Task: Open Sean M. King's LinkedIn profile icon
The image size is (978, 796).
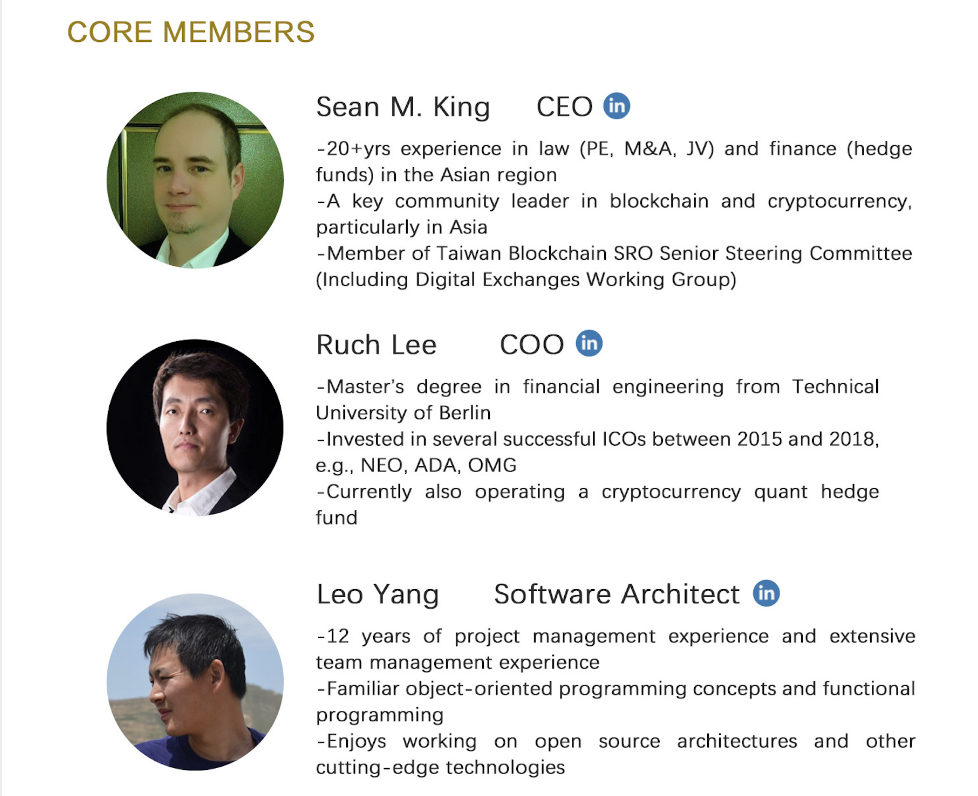Action: point(616,106)
